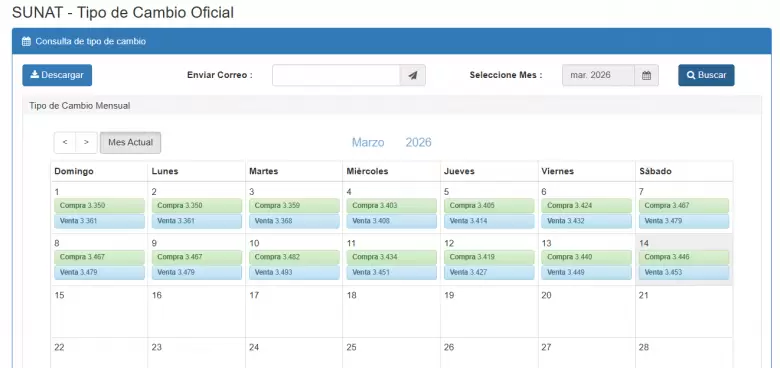
Task: Click the Tipo de Cambio Mensual heading
Action: [x=80, y=106]
